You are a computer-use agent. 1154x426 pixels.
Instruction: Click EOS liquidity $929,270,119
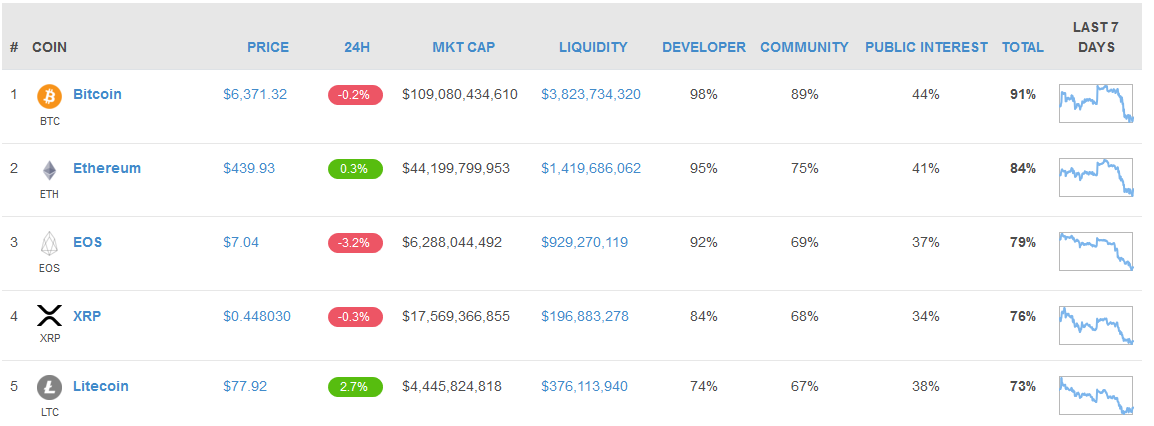[584, 242]
